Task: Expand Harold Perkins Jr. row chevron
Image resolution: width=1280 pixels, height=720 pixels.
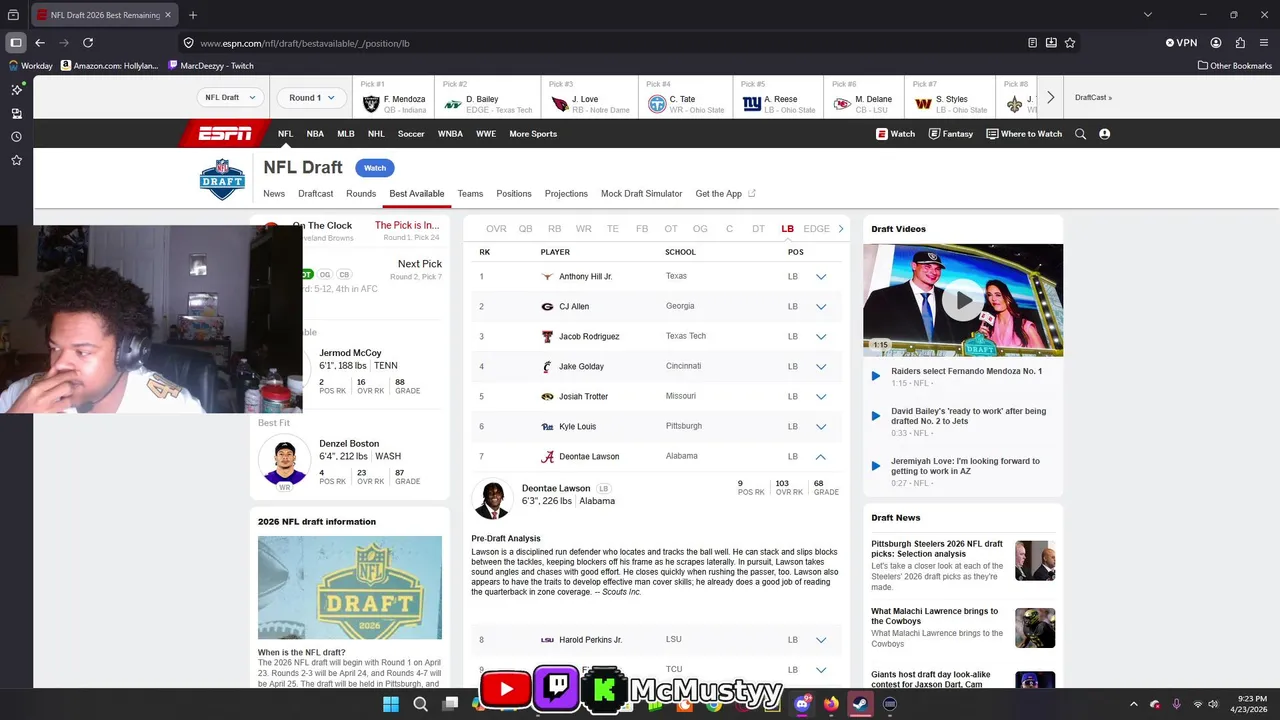Action: (821, 640)
